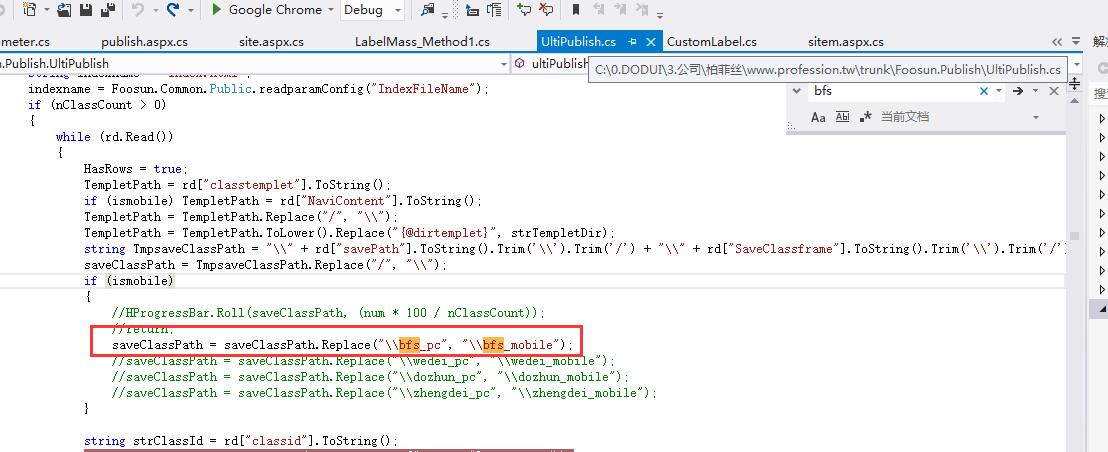The image size is (1108, 452).
Task: Open the browser selection dropdown next to Google Chrome
Action: (x=329, y=10)
